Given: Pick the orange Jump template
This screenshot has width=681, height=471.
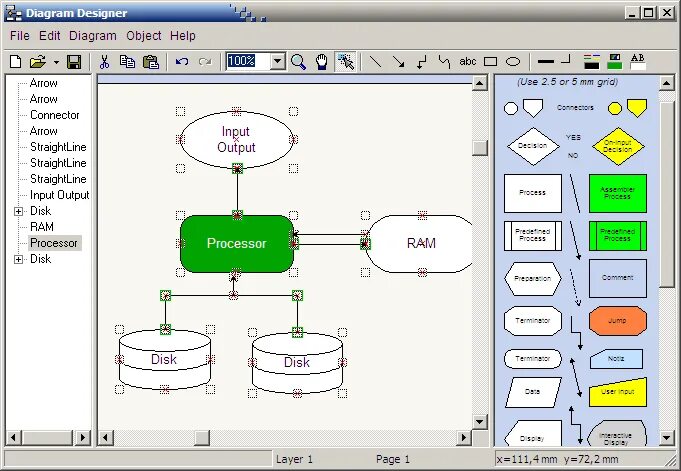Looking at the screenshot, I should click(x=618, y=321).
